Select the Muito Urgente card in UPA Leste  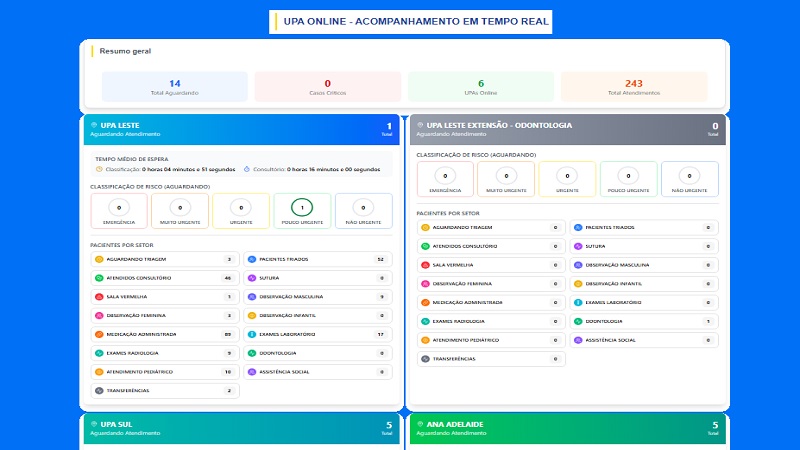(x=180, y=211)
